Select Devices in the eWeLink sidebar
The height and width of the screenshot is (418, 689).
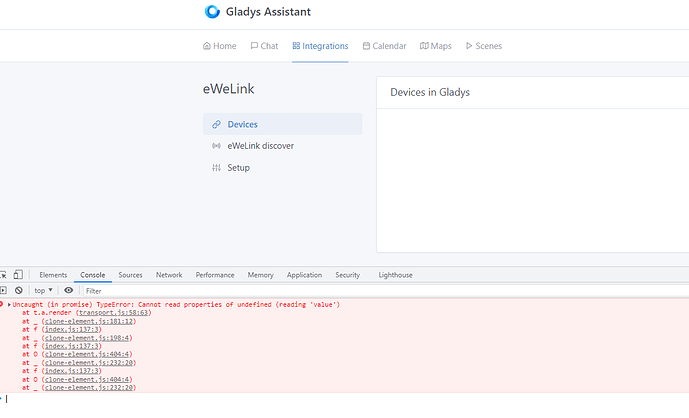(x=283, y=124)
